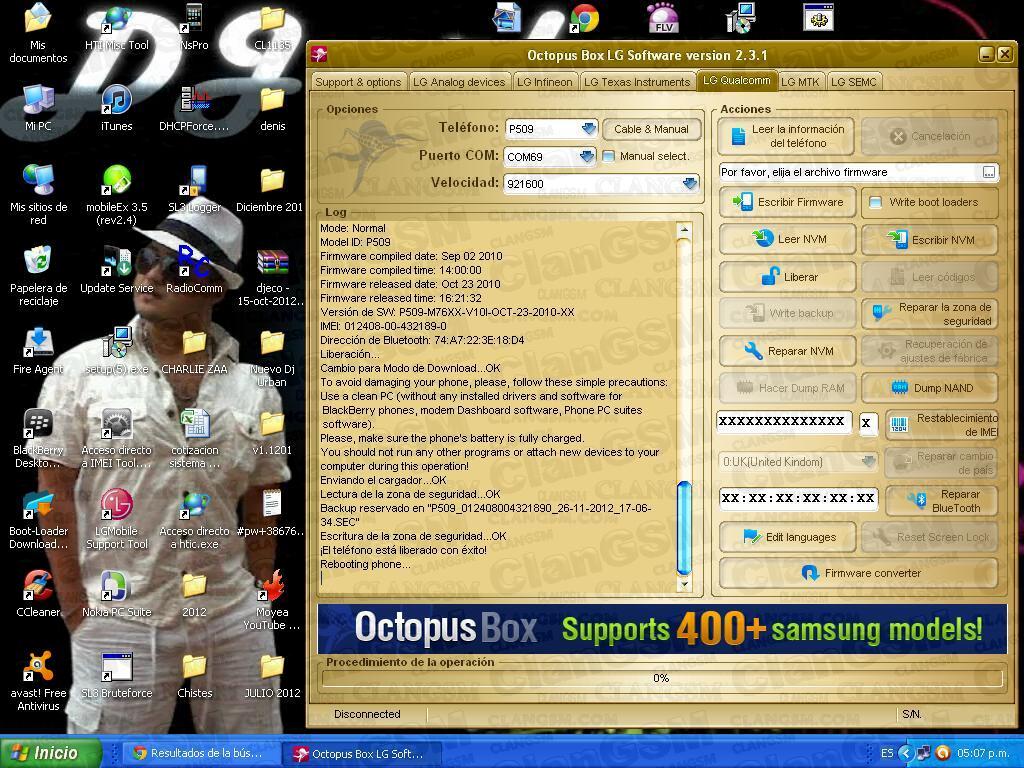The image size is (1024, 768).
Task: Enable the Manual select checkbox
Action: (x=608, y=156)
